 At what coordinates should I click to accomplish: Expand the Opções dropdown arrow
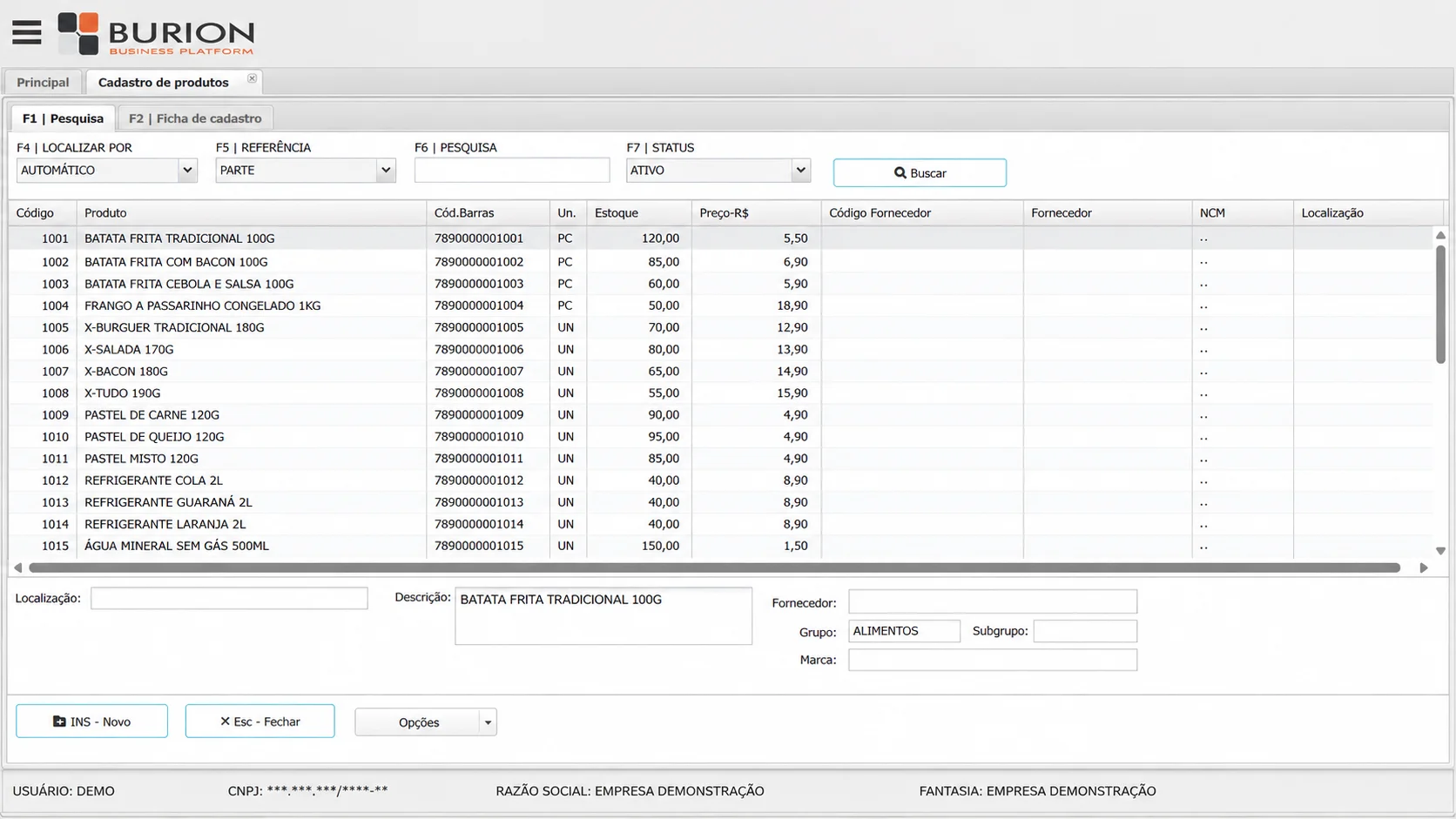pyautogui.click(x=488, y=722)
